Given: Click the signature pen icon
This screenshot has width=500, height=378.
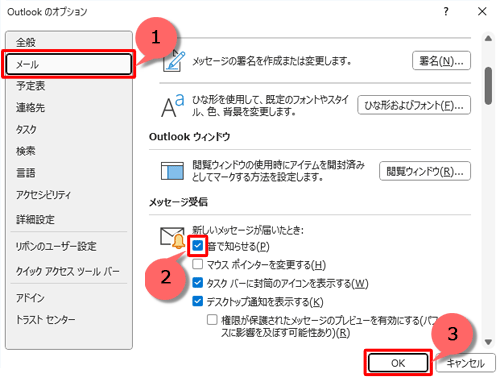Looking at the screenshot, I should pos(174,61).
